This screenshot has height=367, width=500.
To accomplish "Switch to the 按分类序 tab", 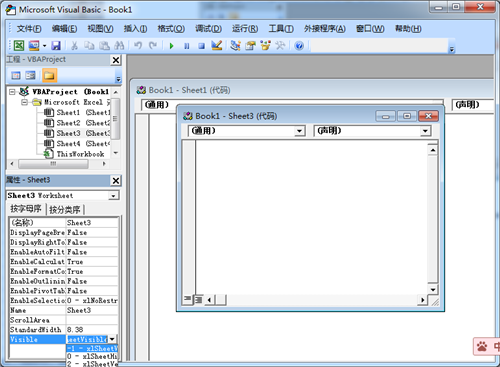I will (x=65, y=210).
